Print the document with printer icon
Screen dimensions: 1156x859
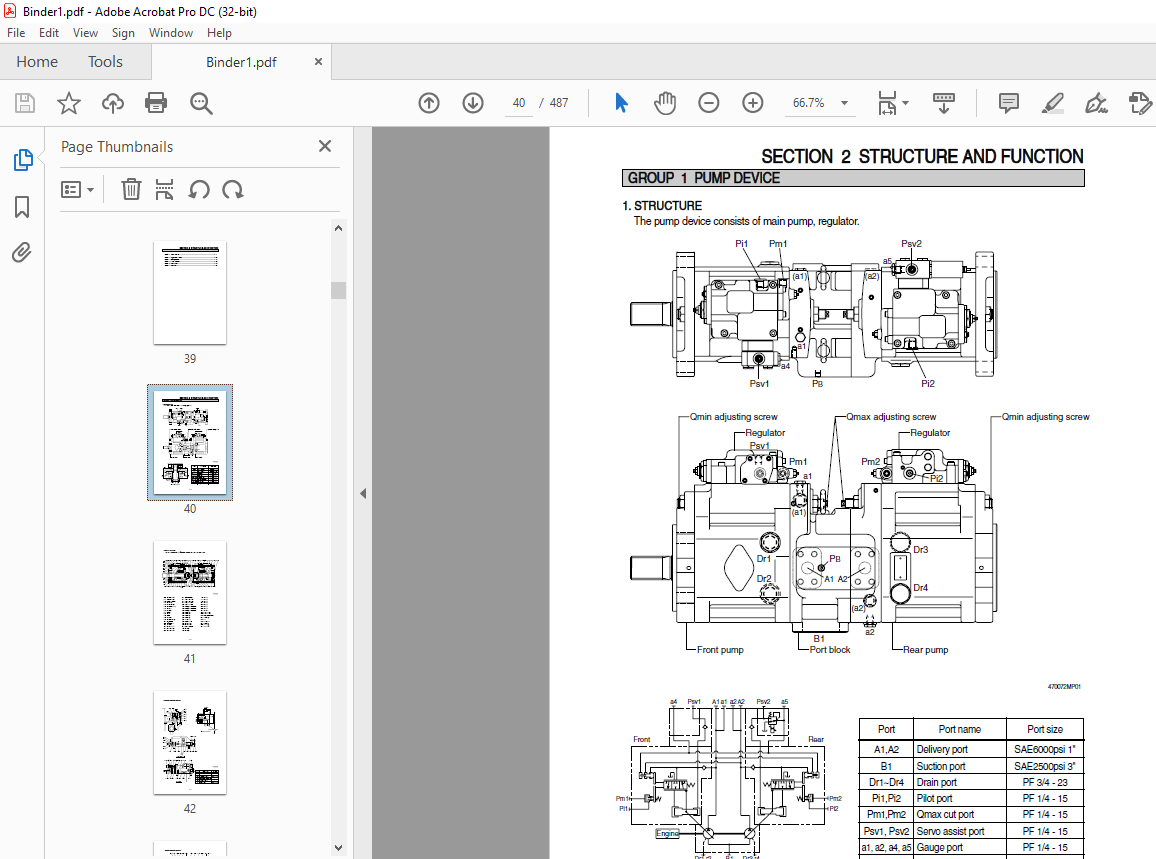[x=156, y=103]
